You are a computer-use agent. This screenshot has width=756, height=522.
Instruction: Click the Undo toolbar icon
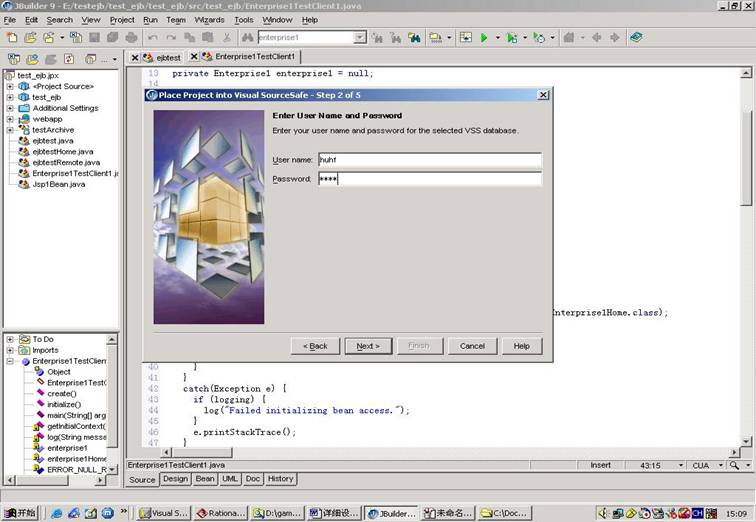pos(153,38)
